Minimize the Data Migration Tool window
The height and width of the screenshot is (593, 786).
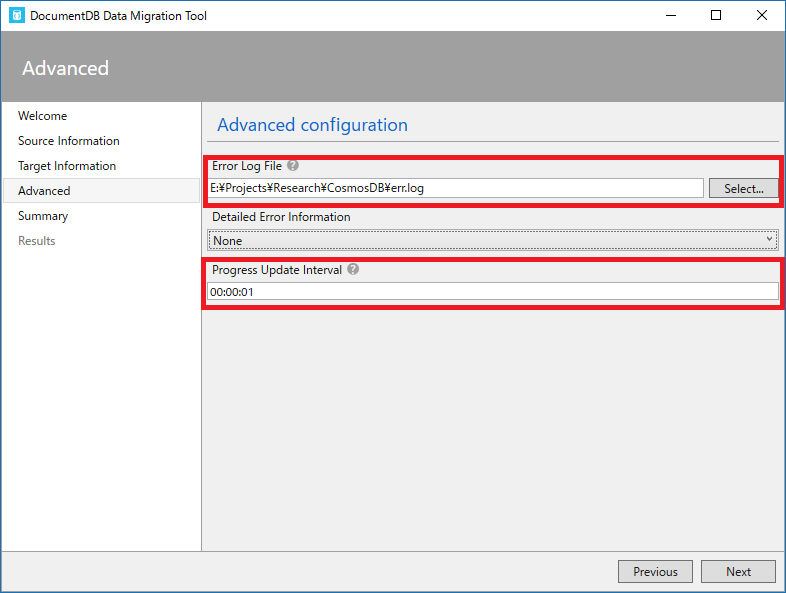coord(671,16)
